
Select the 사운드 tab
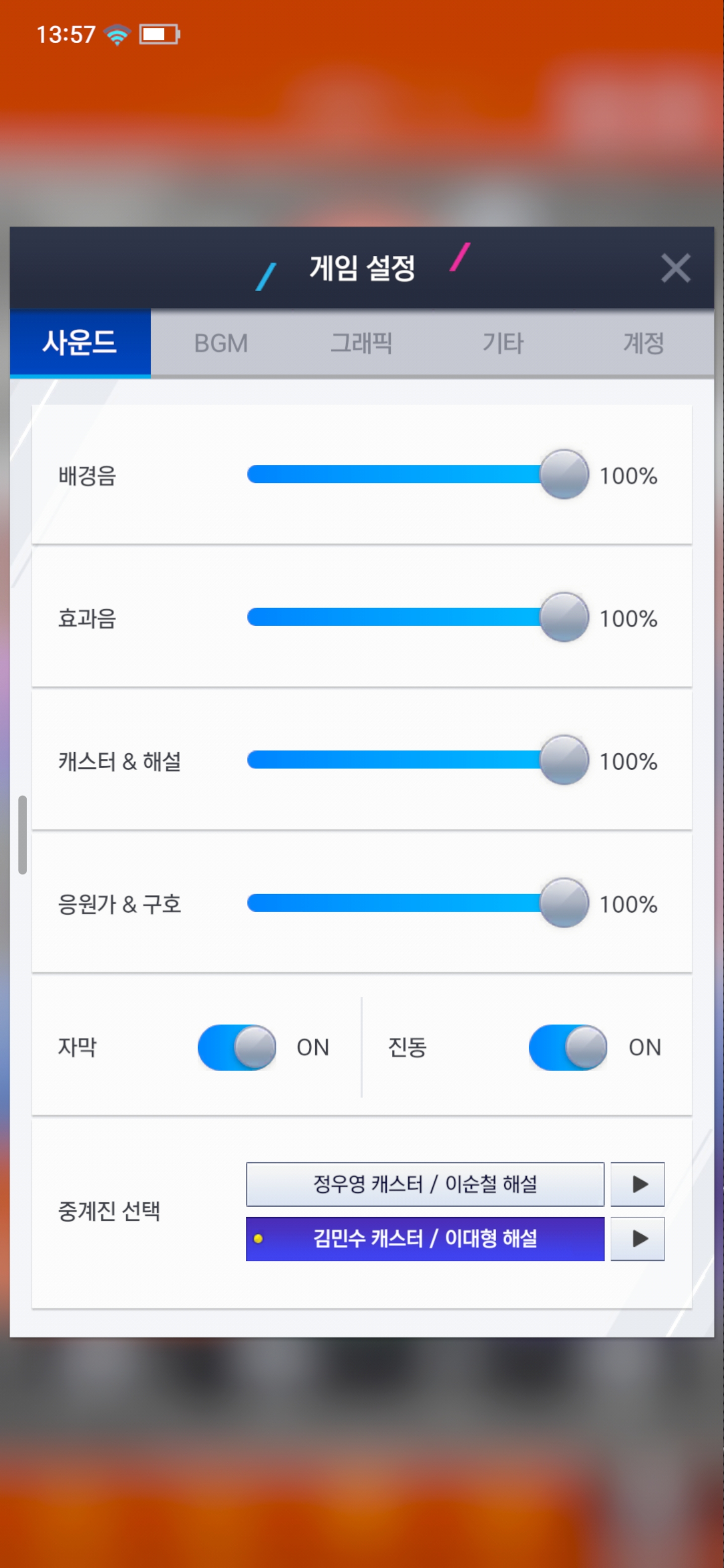80,343
